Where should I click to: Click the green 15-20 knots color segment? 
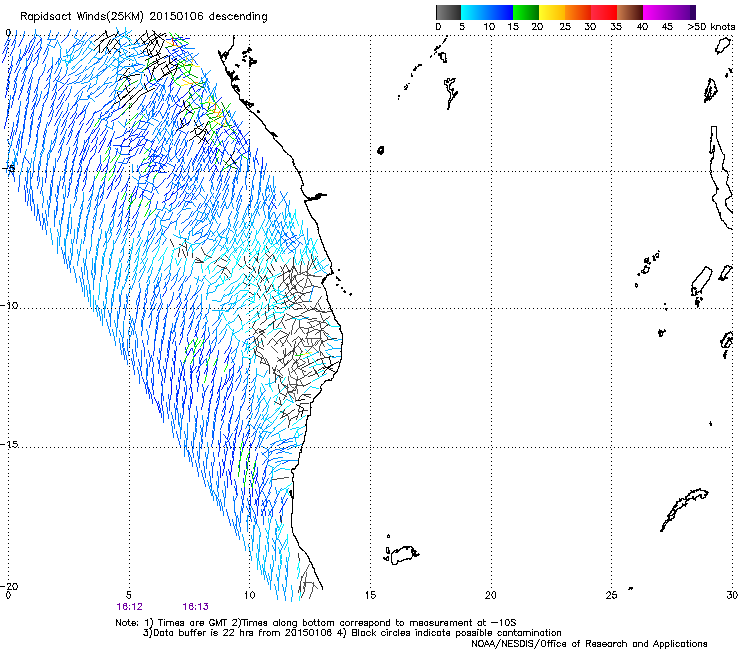point(526,12)
